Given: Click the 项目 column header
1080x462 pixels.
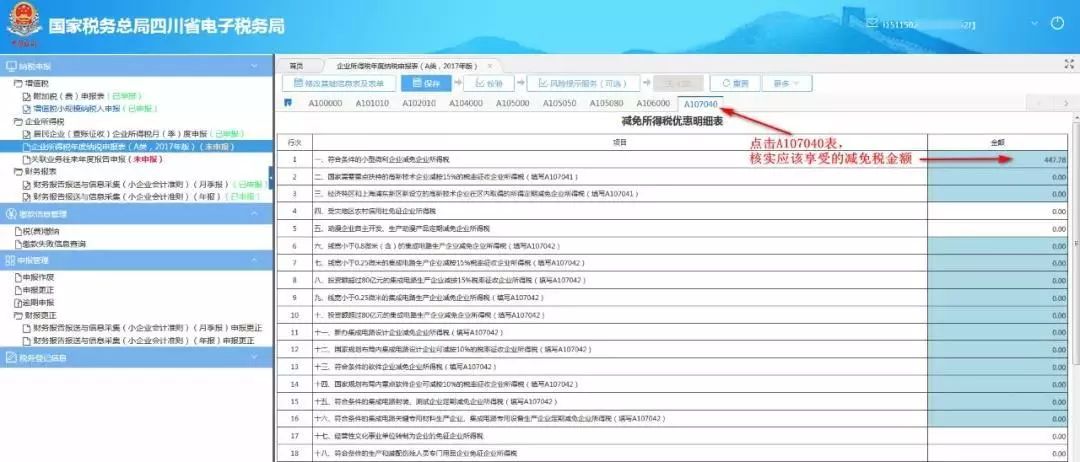Looking at the screenshot, I should (x=620, y=142).
